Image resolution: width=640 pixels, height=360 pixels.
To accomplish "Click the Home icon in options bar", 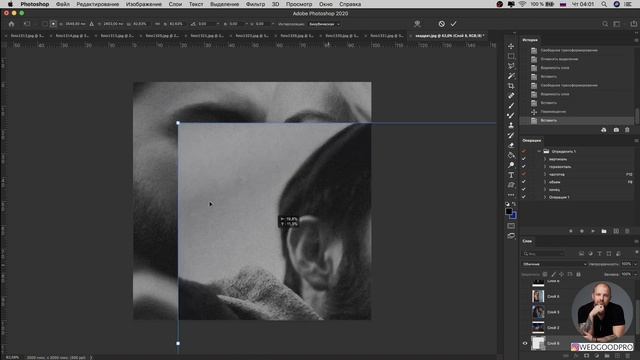I will tap(11, 24).
